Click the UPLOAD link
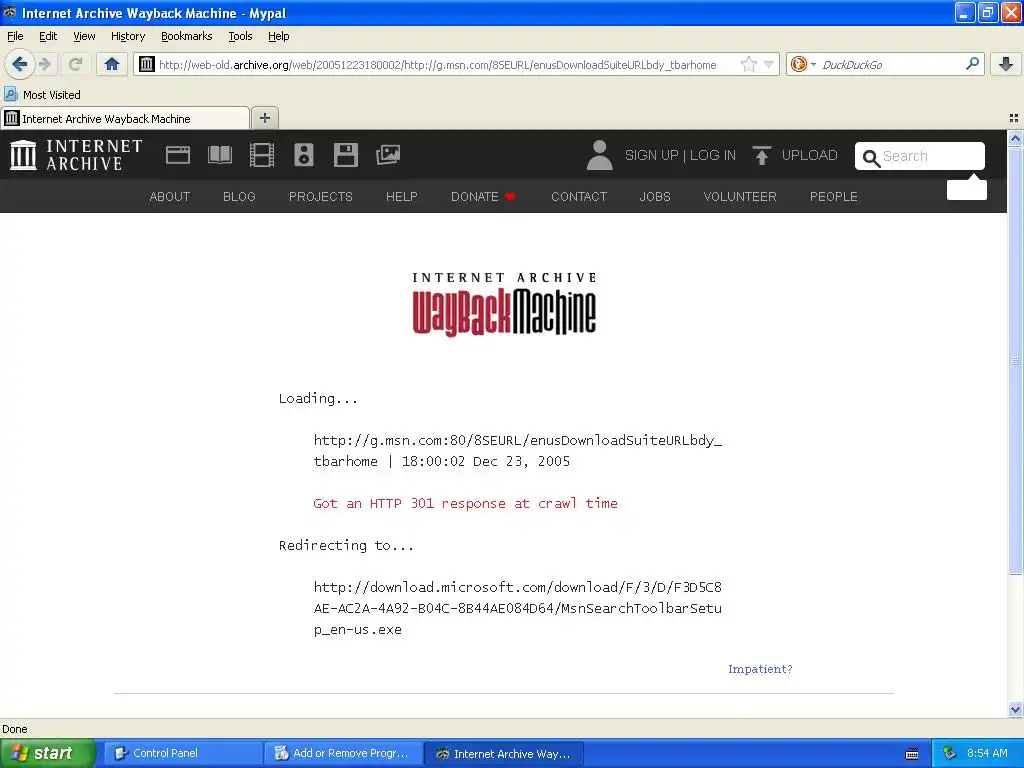1024x768 pixels. (809, 155)
